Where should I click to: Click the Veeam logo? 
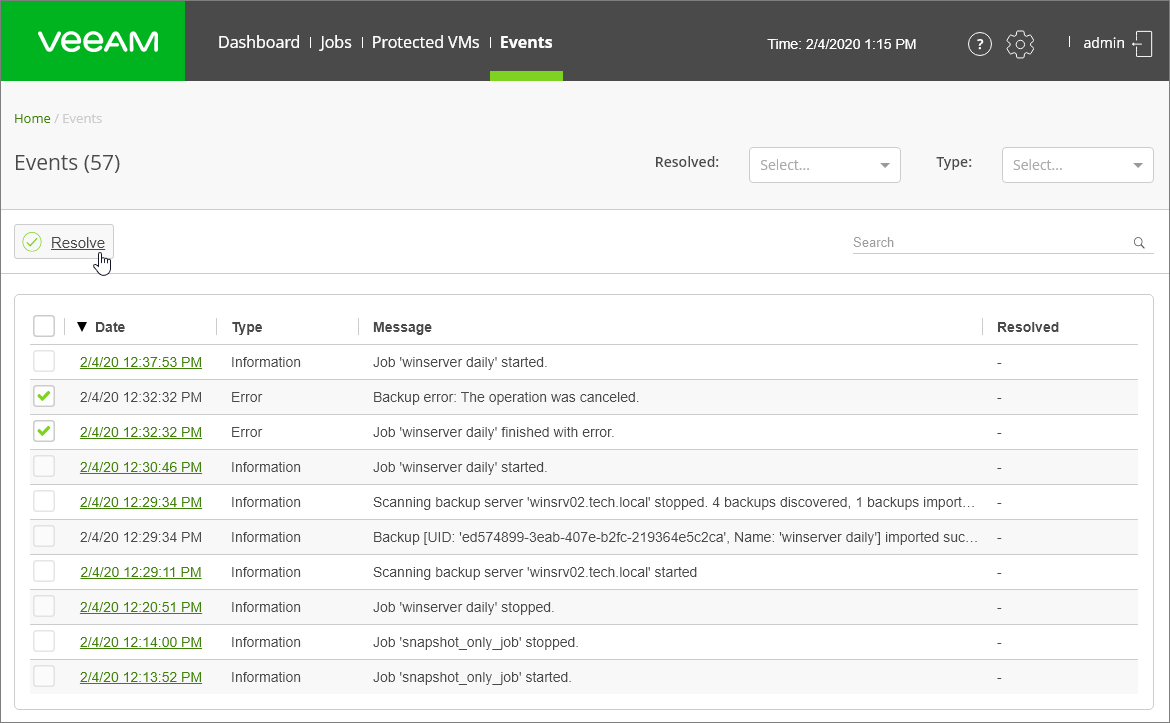pos(98,41)
